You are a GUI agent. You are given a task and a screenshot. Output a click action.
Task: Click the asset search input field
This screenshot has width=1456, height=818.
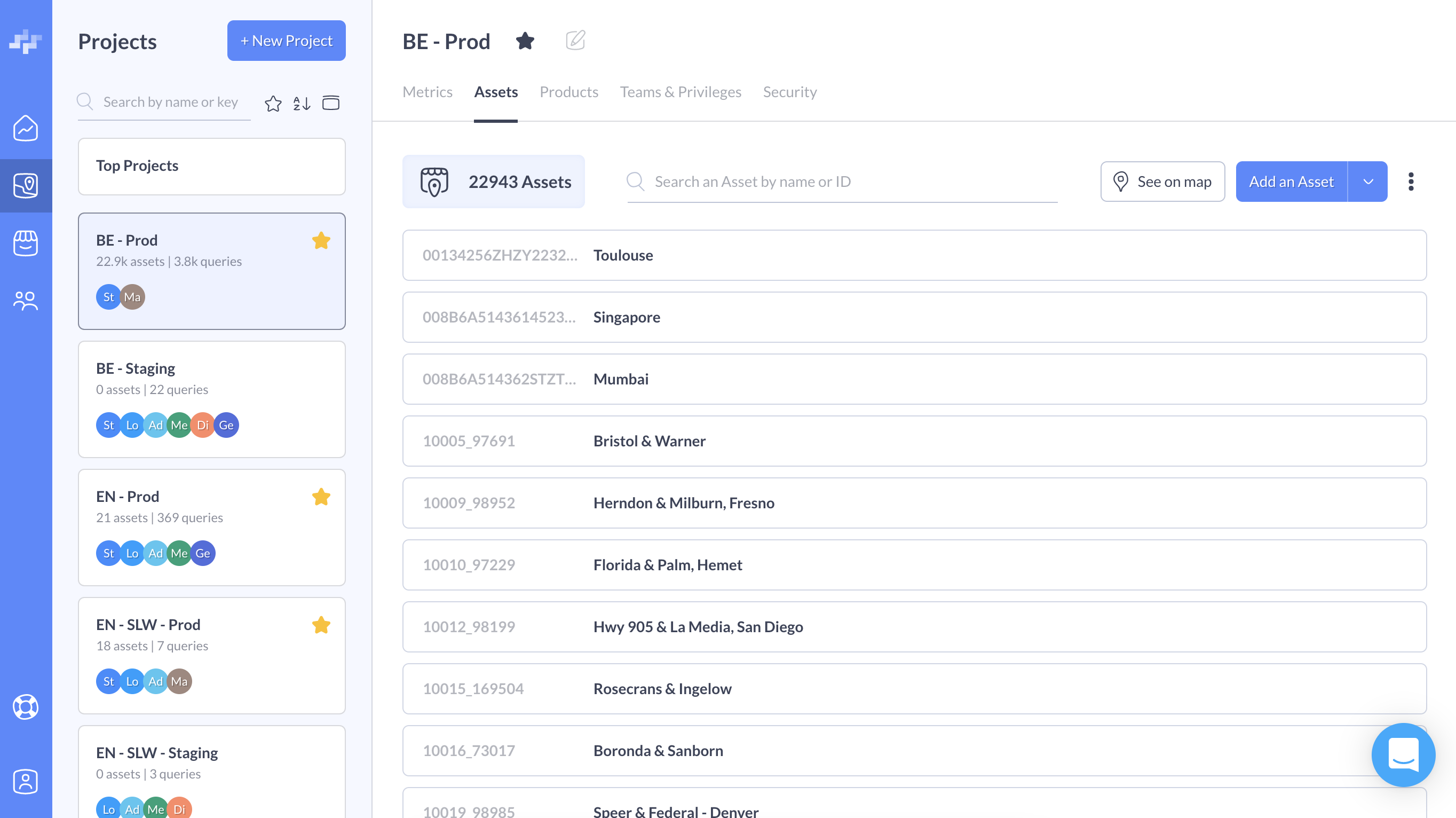(x=842, y=182)
